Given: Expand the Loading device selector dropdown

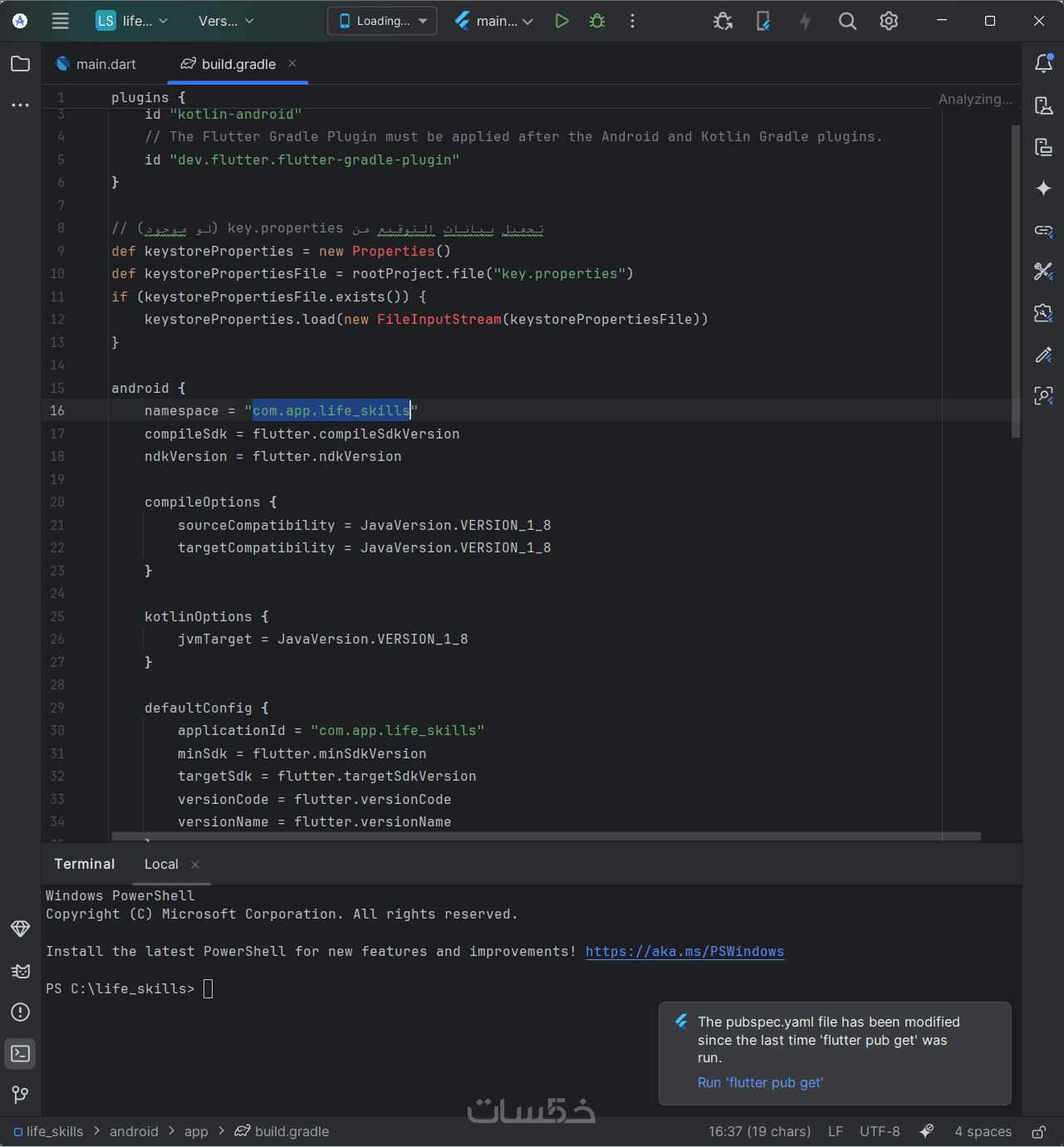Looking at the screenshot, I should click(383, 21).
